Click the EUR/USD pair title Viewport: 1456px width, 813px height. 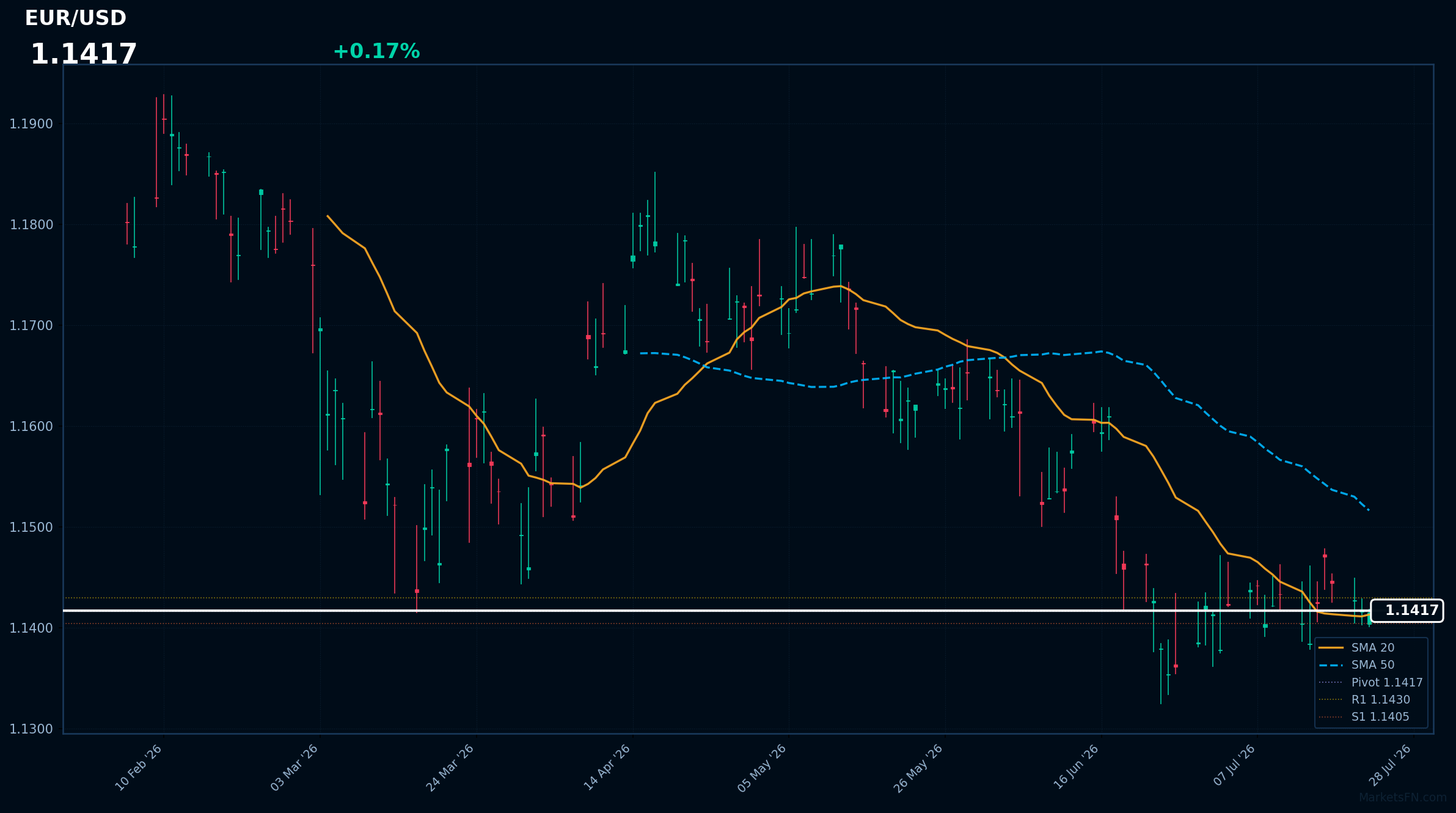pyautogui.click(x=76, y=18)
